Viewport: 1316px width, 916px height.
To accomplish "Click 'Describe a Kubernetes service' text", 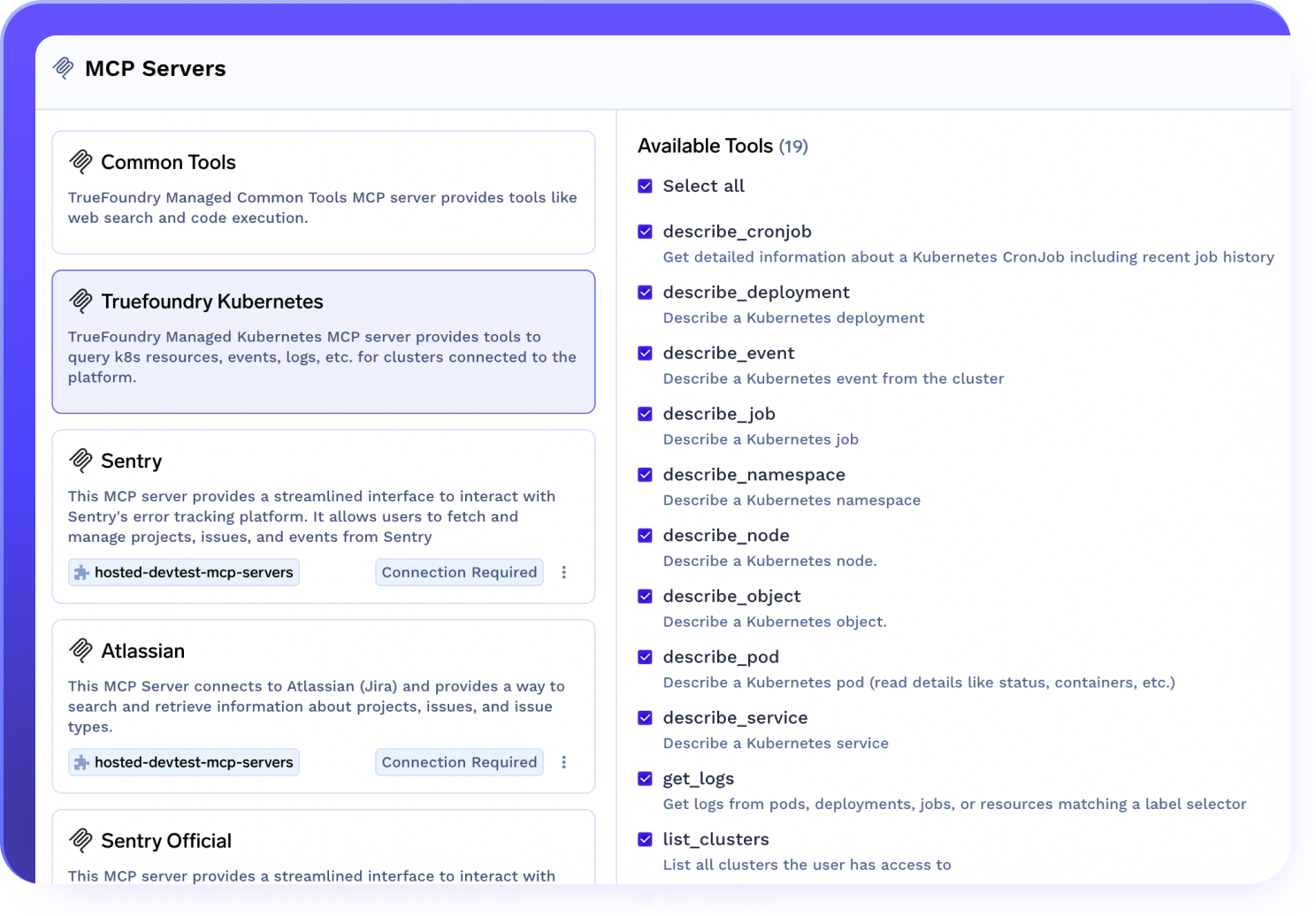I will pyautogui.click(x=776, y=744).
